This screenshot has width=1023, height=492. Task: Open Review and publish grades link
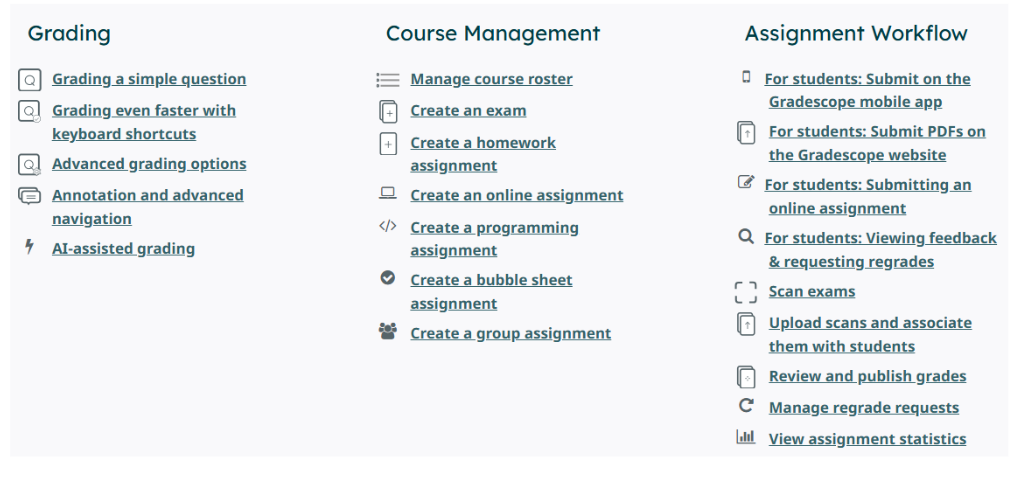pos(867,377)
